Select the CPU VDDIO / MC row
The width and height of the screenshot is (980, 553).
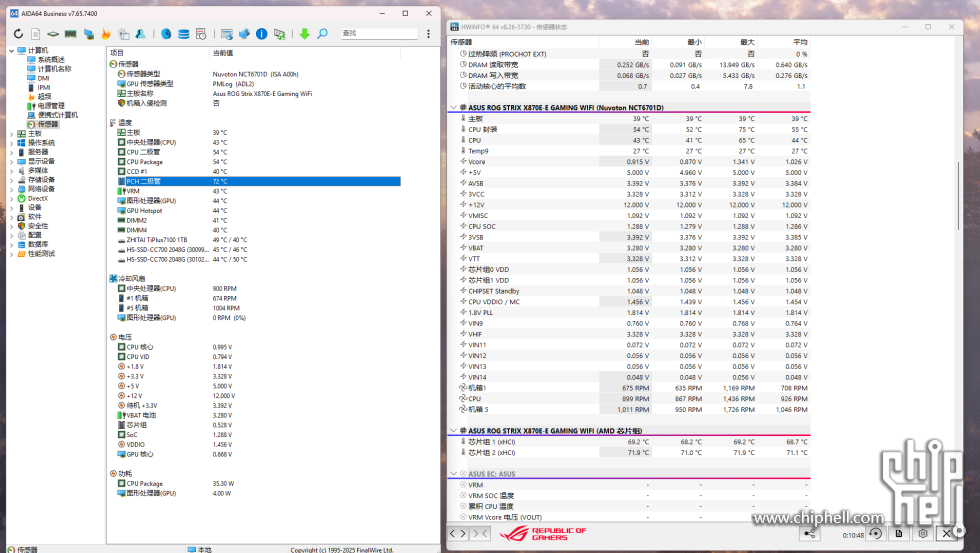(630, 302)
